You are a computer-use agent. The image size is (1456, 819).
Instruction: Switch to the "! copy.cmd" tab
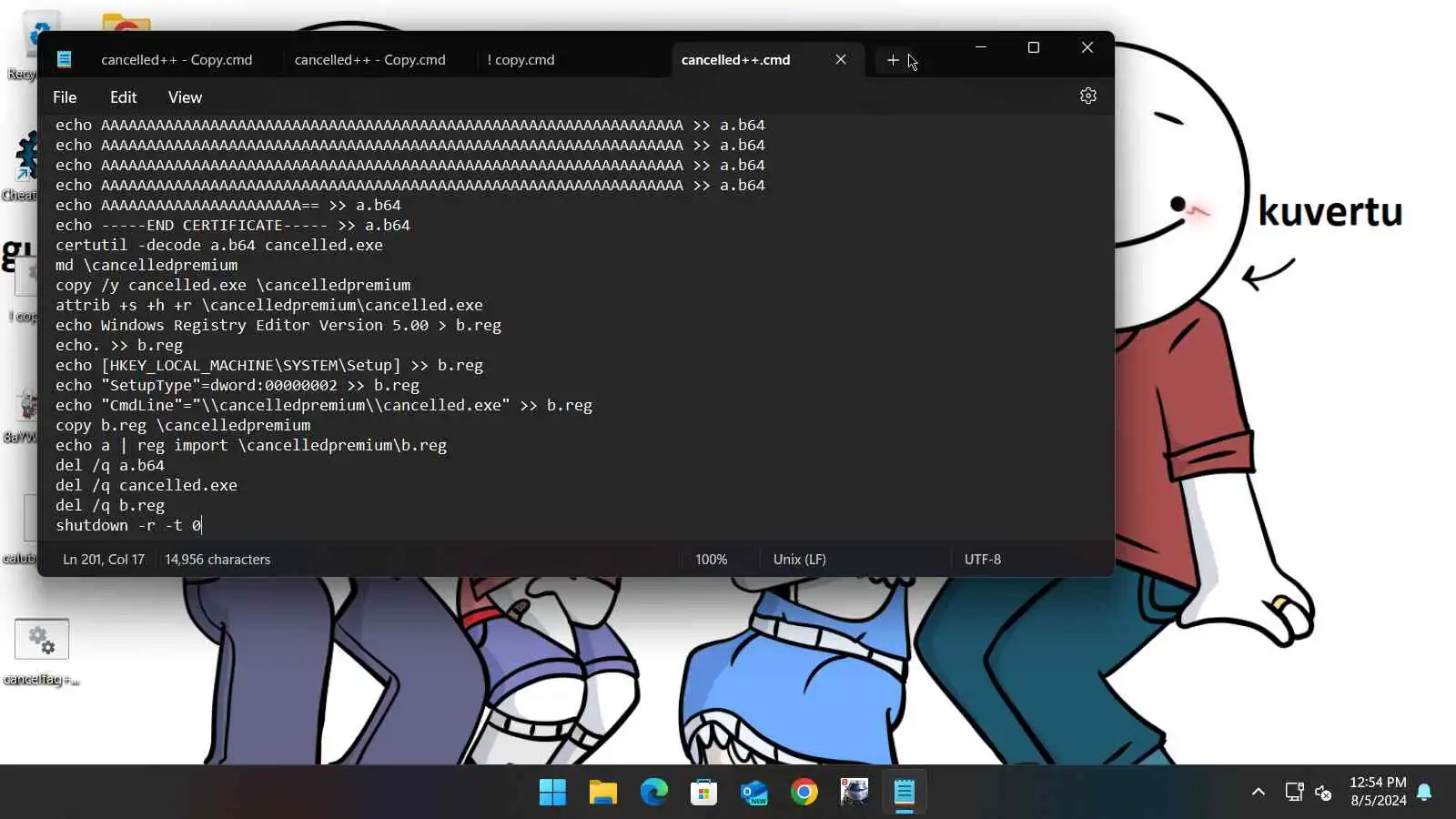tap(521, 60)
